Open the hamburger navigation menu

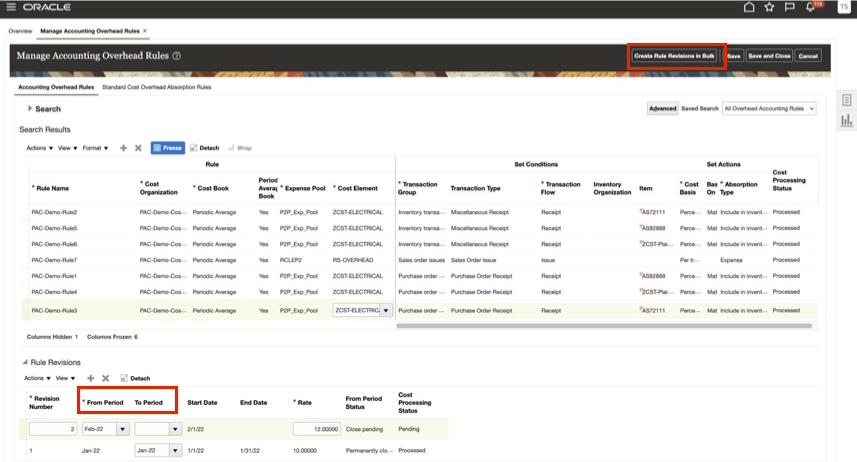10,7
